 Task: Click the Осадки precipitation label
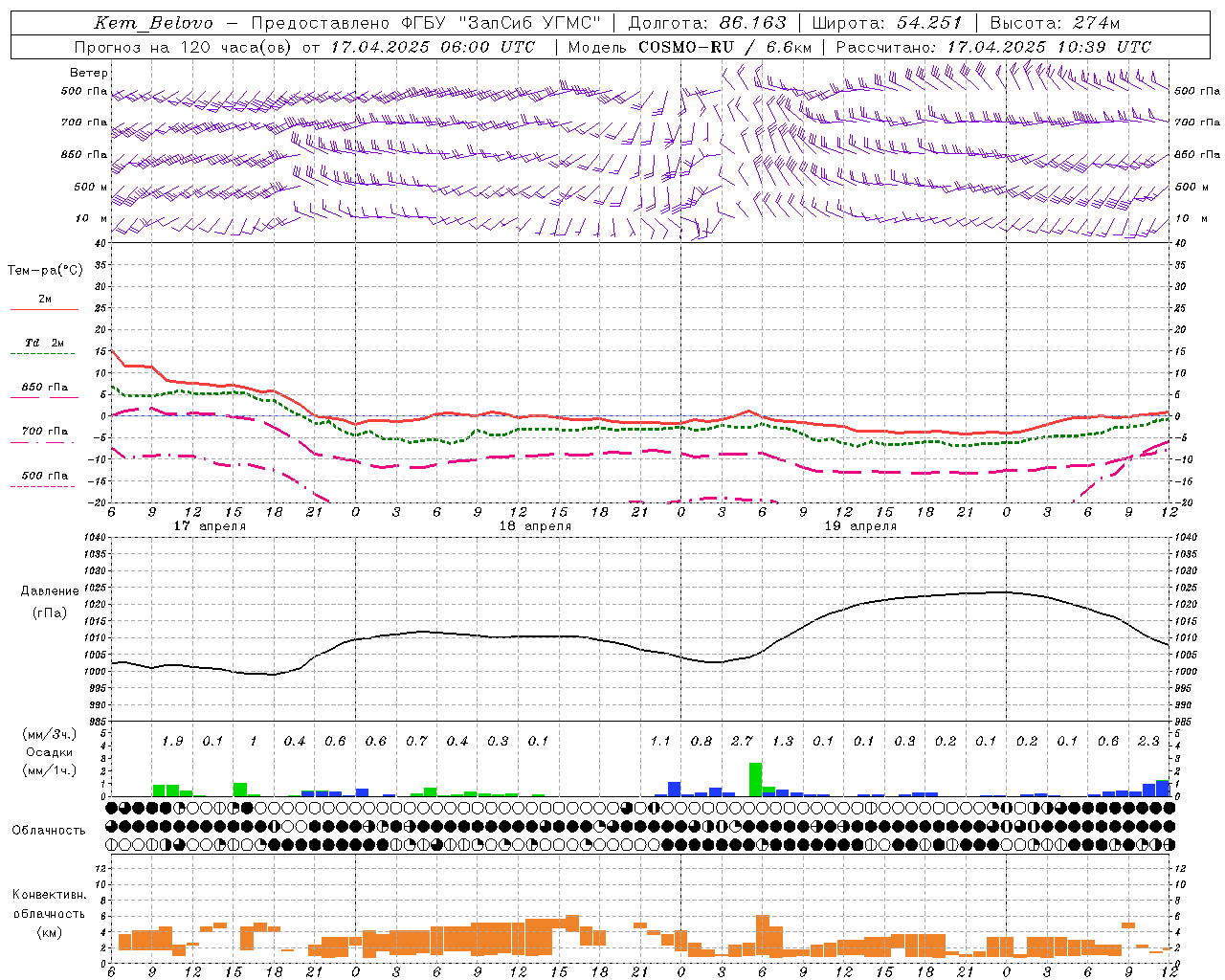[50, 752]
